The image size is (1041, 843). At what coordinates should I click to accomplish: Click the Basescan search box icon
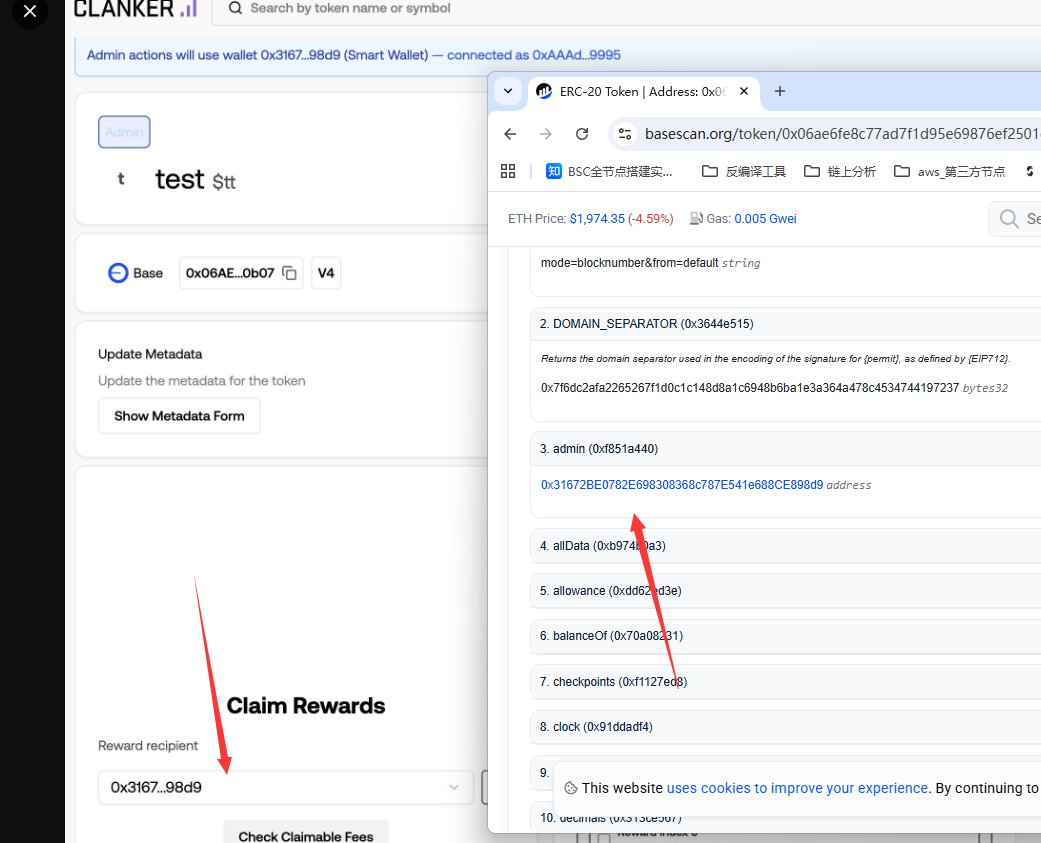(1009, 218)
